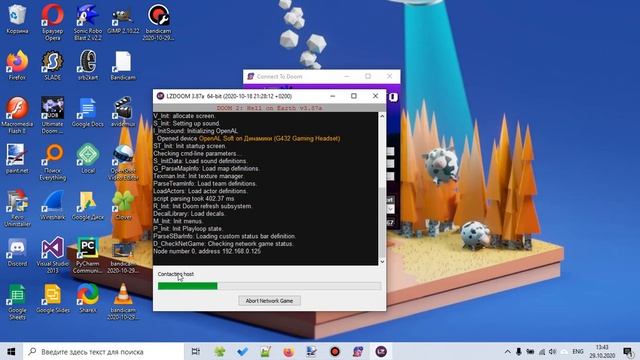Launch the Firefox desktop shortcut
The height and width of the screenshot is (360, 640).
(x=17, y=65)
